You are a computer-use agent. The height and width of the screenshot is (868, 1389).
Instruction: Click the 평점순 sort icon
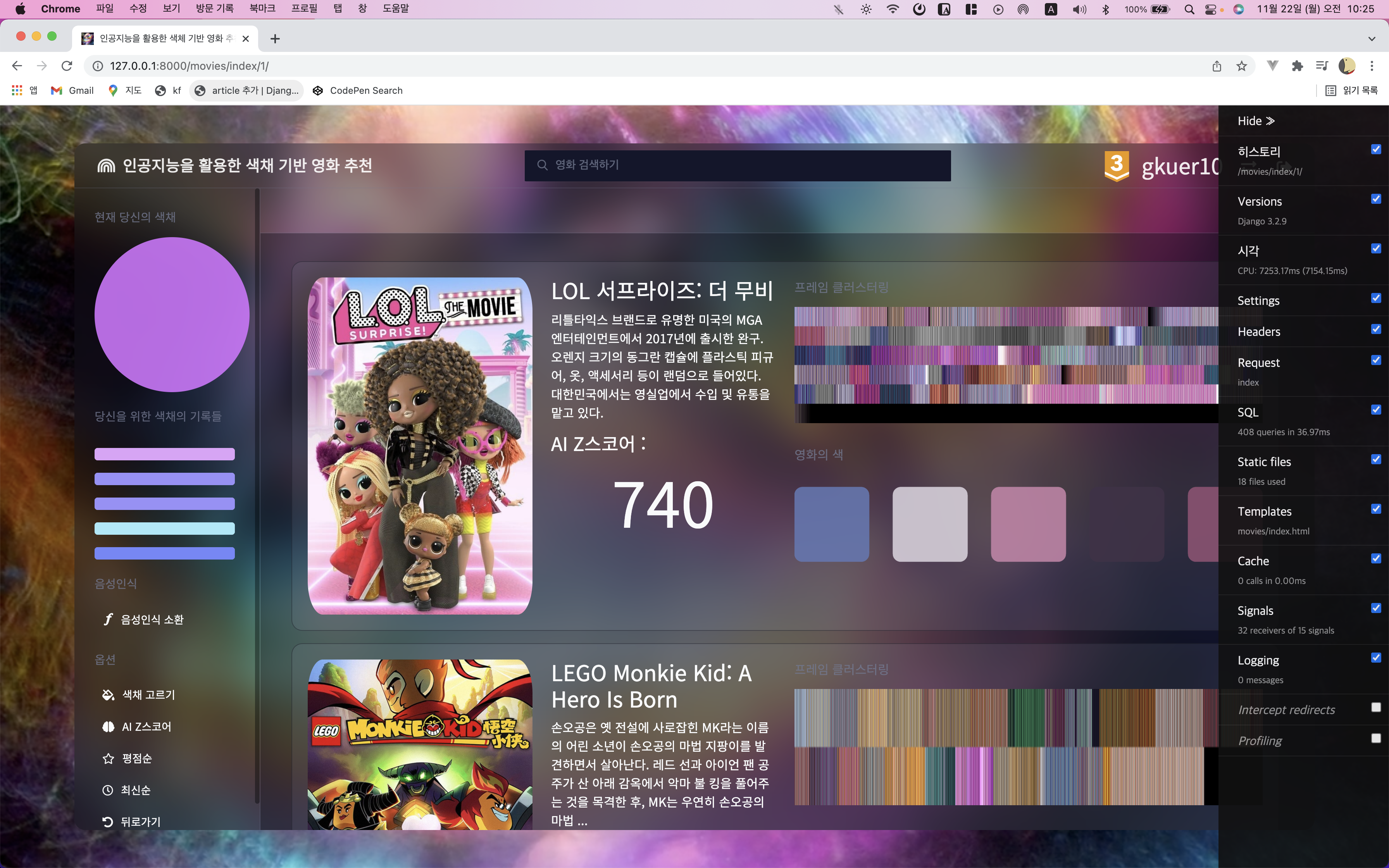click(108, 758)
